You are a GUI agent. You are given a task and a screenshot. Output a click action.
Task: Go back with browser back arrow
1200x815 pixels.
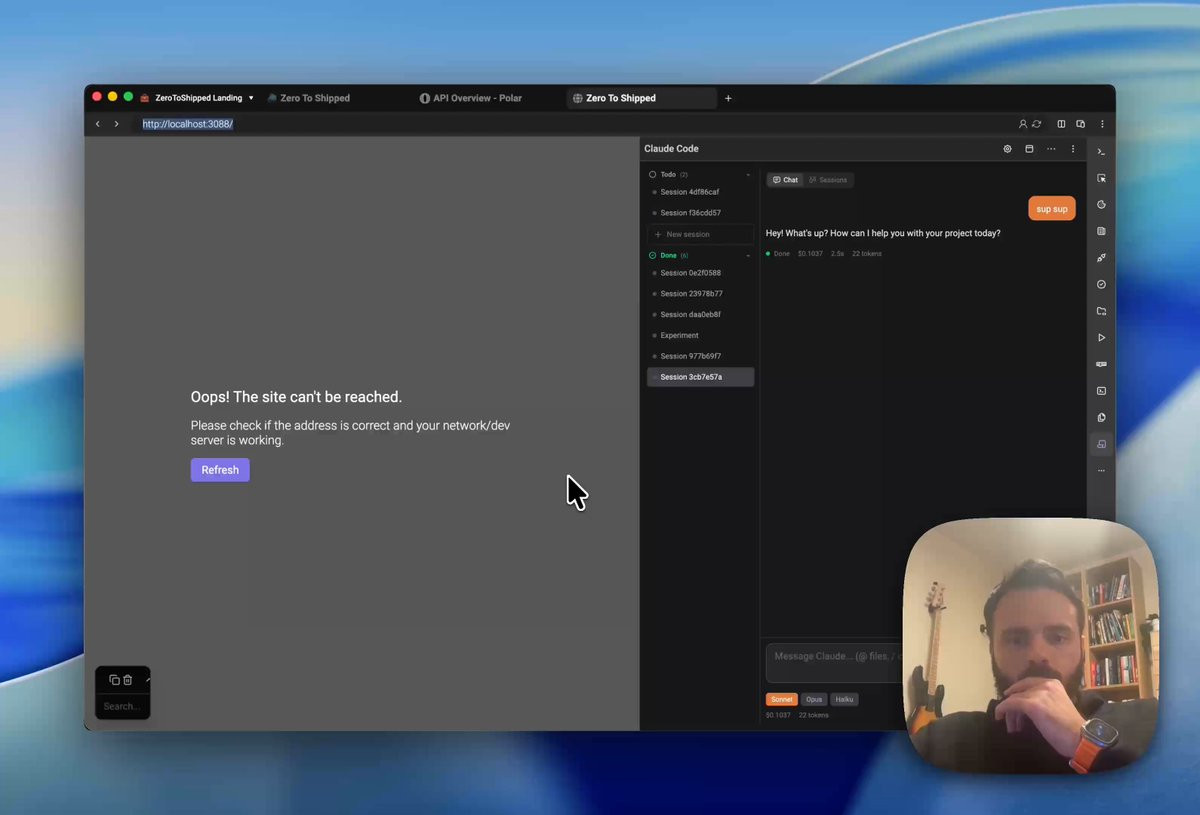coord(98,124)
